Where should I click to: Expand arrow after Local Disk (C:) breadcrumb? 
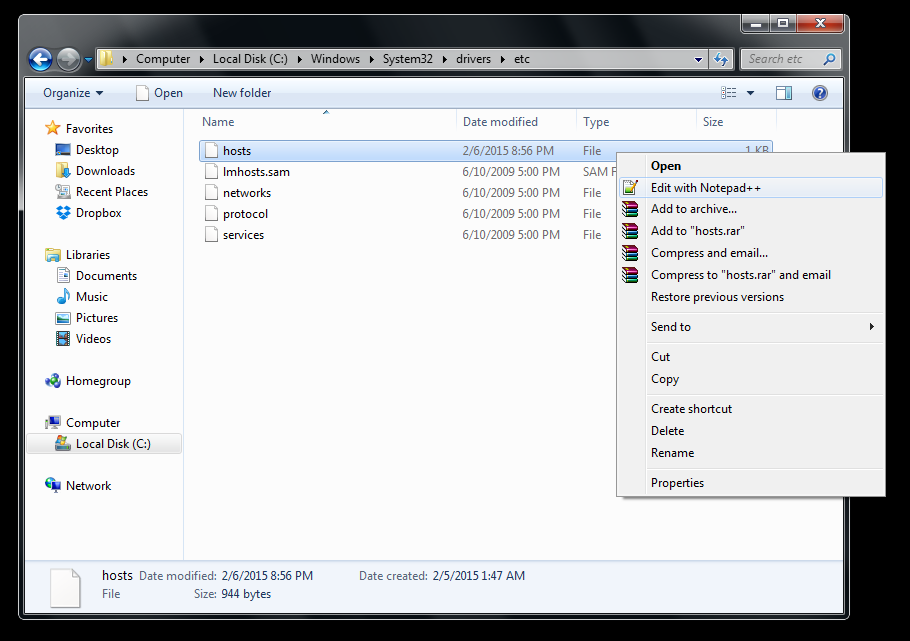pos(299,59)
